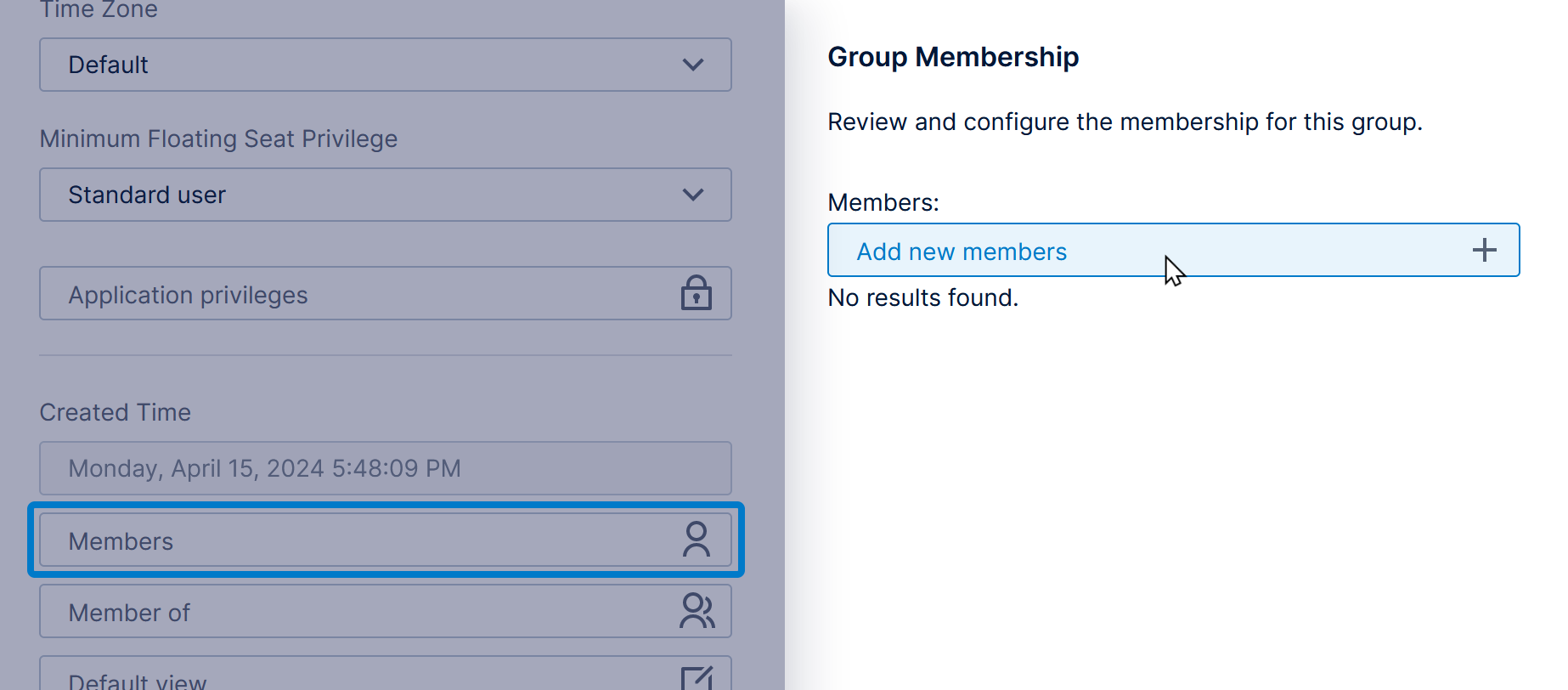Viewport: 1568px width, 690px height.
Task: Select the Created Time date field
Action: (x=386, y=468)
